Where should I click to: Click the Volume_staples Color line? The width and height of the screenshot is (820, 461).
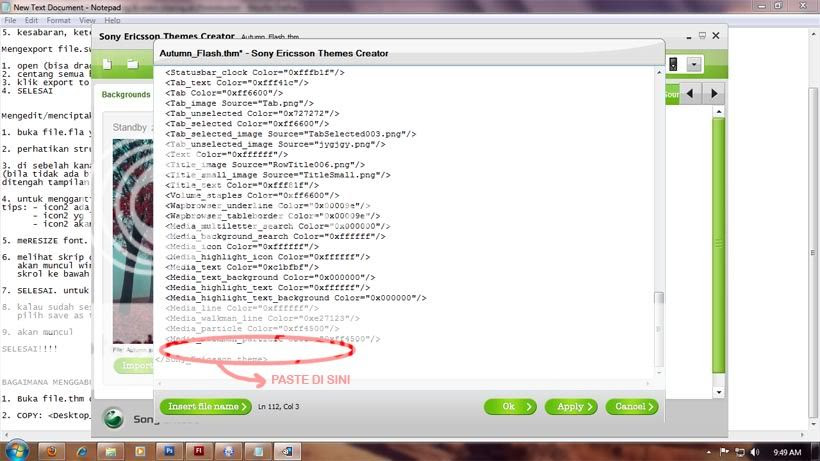pyautogui.click(x=252, y=195)
